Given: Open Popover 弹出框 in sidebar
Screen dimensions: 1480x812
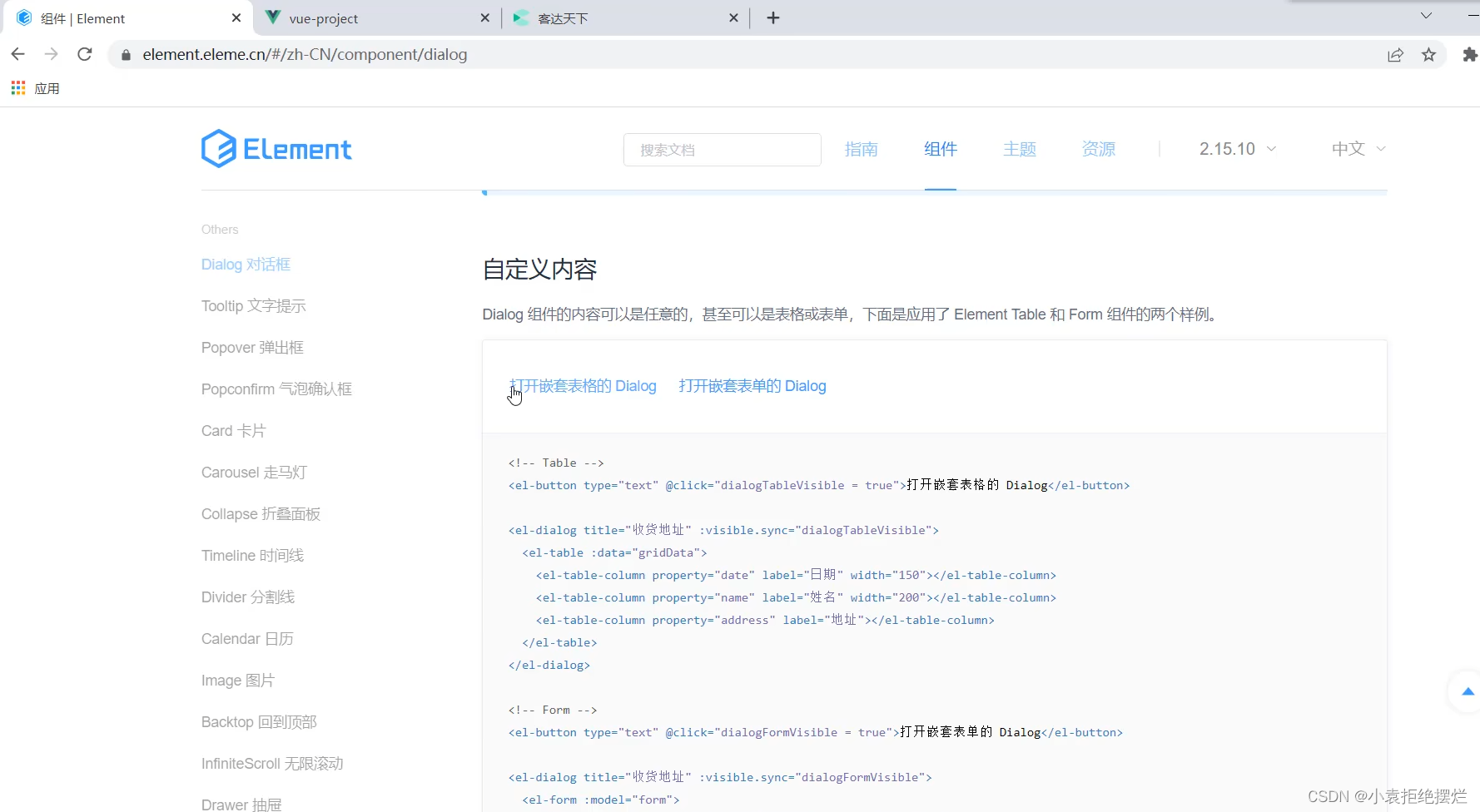Looking at the screenshot, I should pyautogui.click(x=252, y=348).
